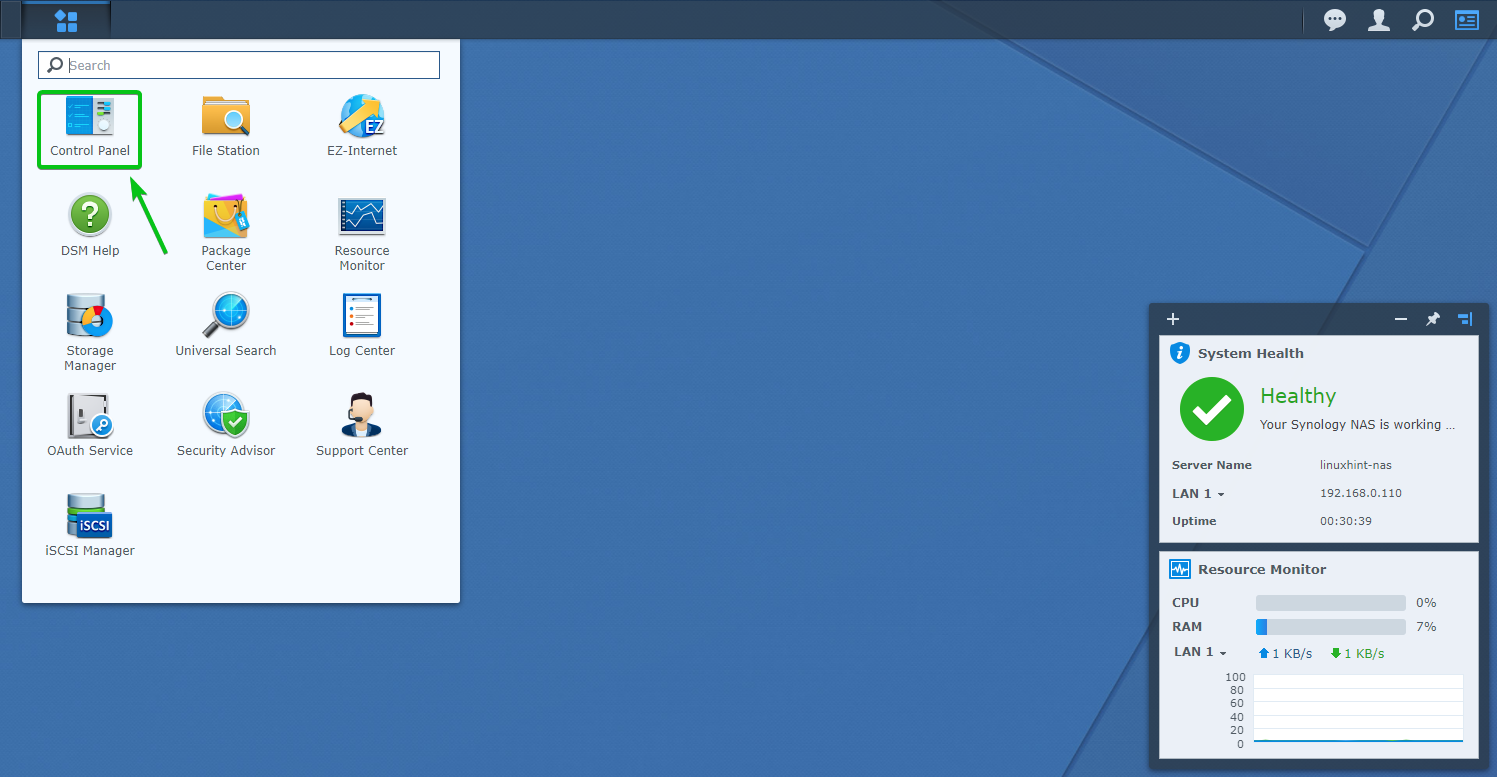Image resolution: width=1497 pixels, height=777 pixels.
Task: Click the Healthy status text
Action: point(1298,396)
